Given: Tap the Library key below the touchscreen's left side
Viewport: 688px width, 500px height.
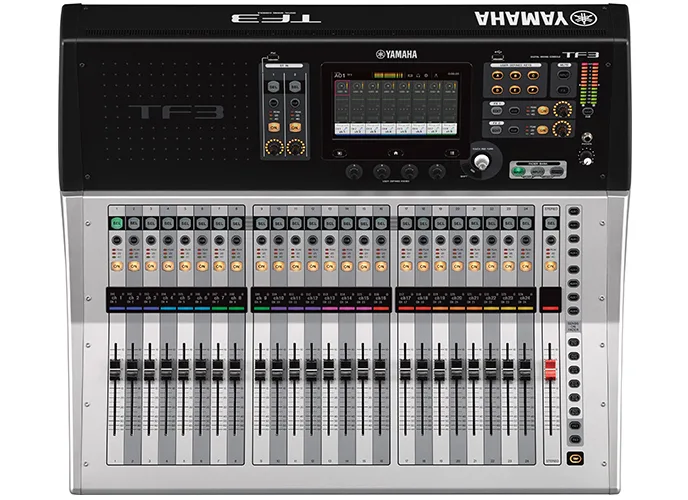Looking at the screenshot, I should (x=339, y=153).
